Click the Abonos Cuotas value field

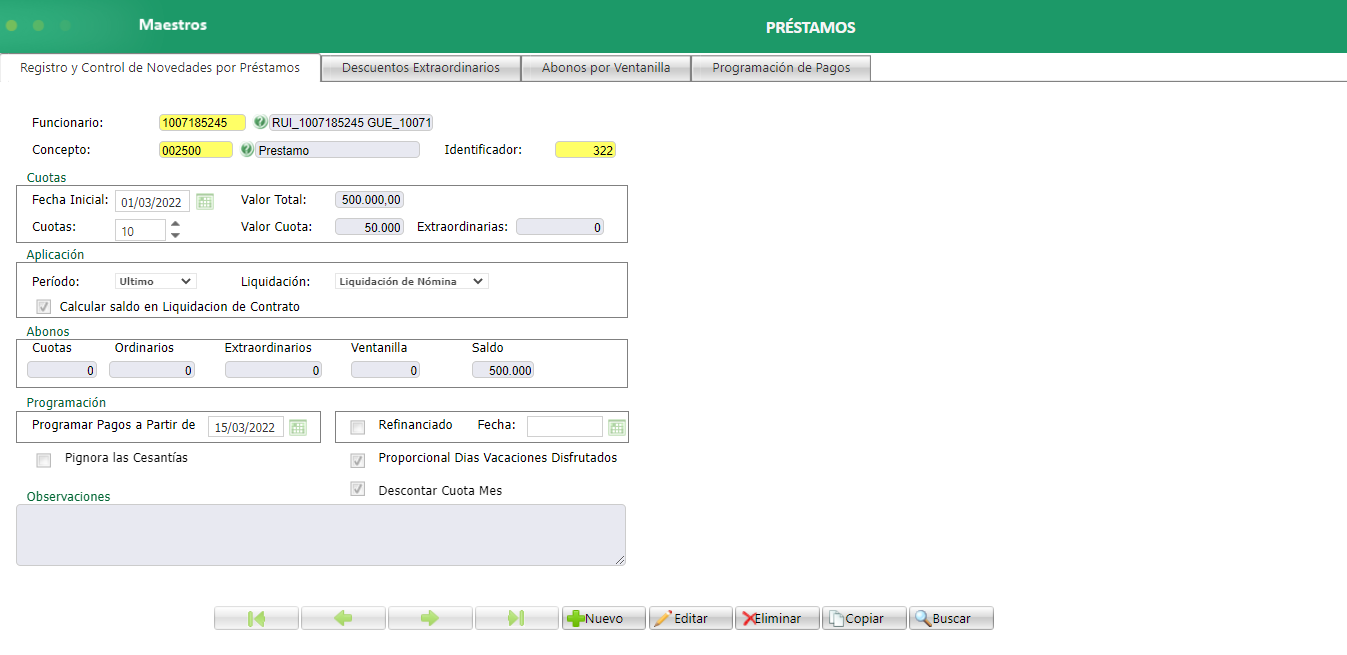[62, 370]
